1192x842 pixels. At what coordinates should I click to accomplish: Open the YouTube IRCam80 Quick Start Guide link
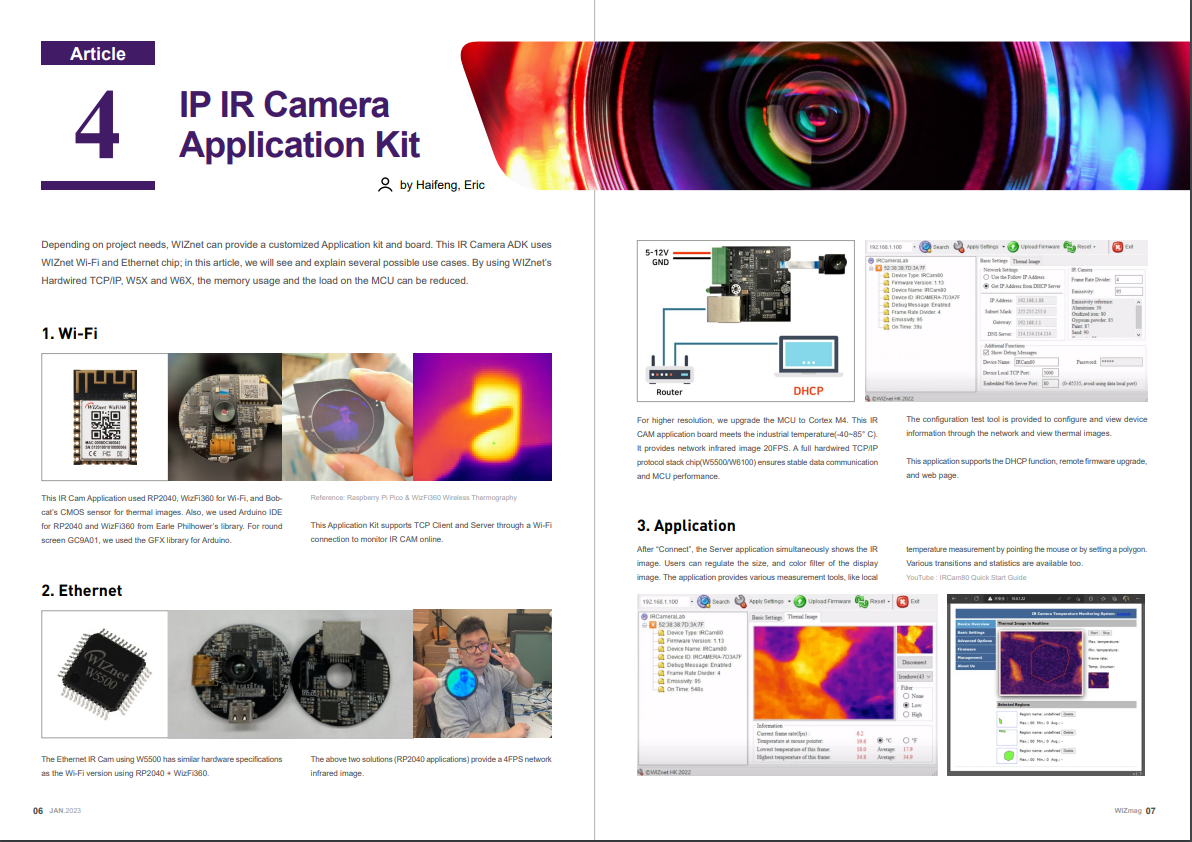(966, 578)
